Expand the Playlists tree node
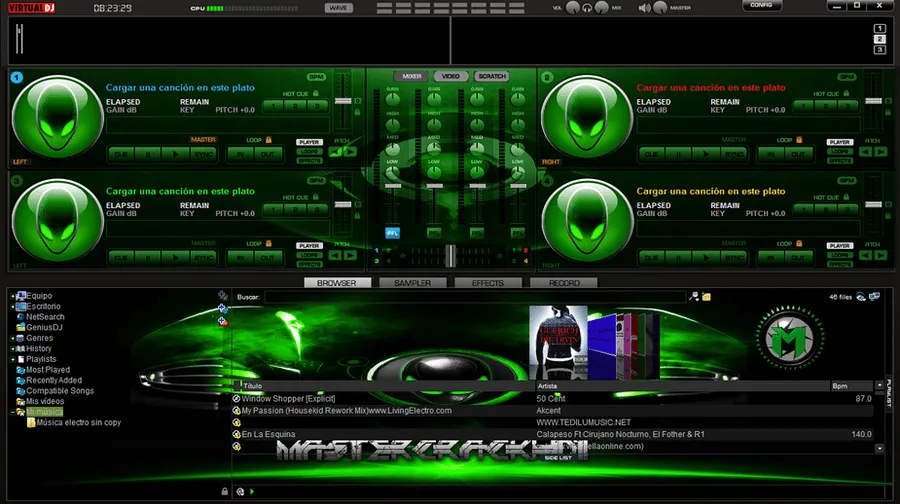This screenshot has height=504, width=900. (13, 359)
